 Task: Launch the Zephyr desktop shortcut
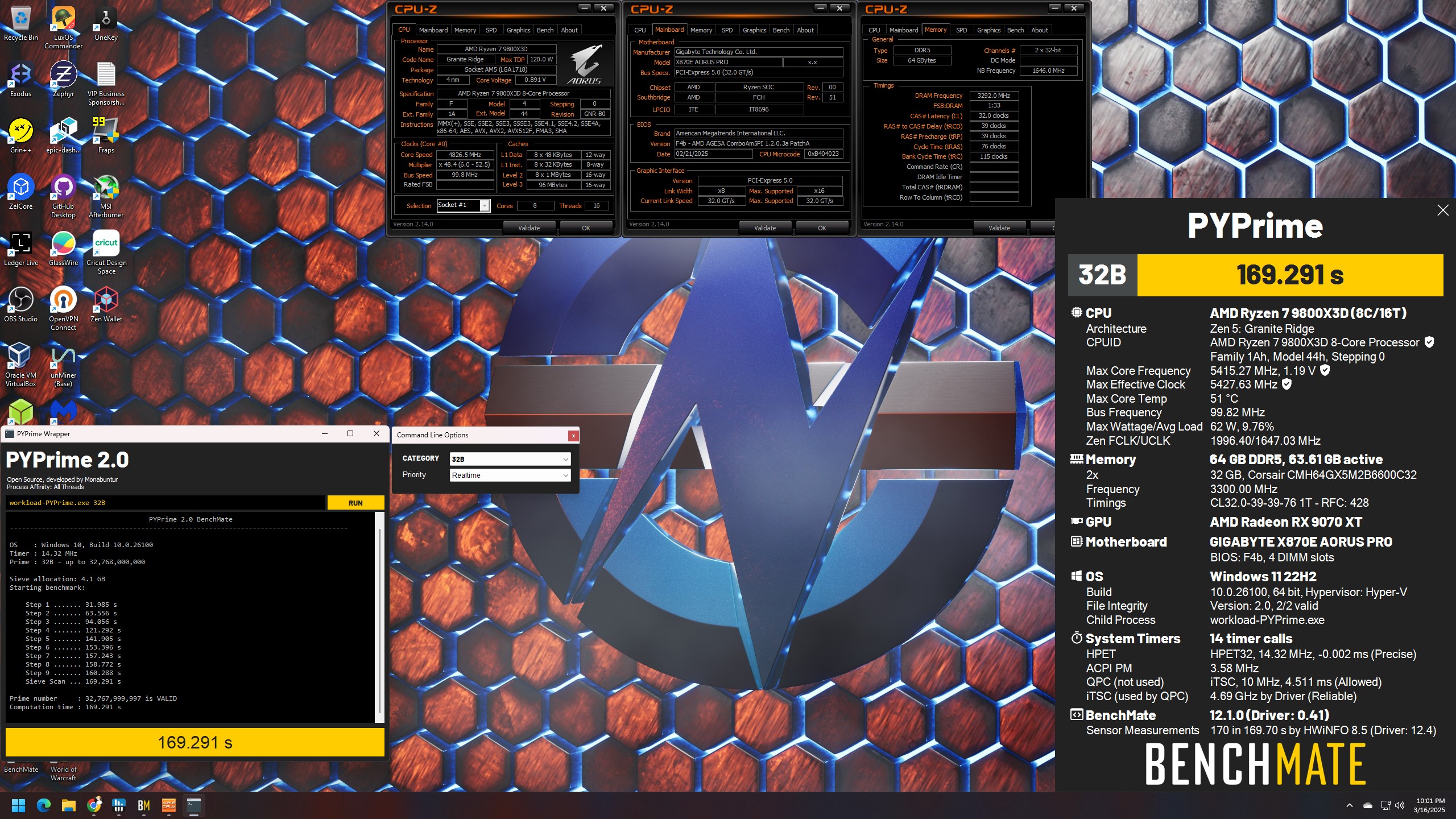[63, 80]
